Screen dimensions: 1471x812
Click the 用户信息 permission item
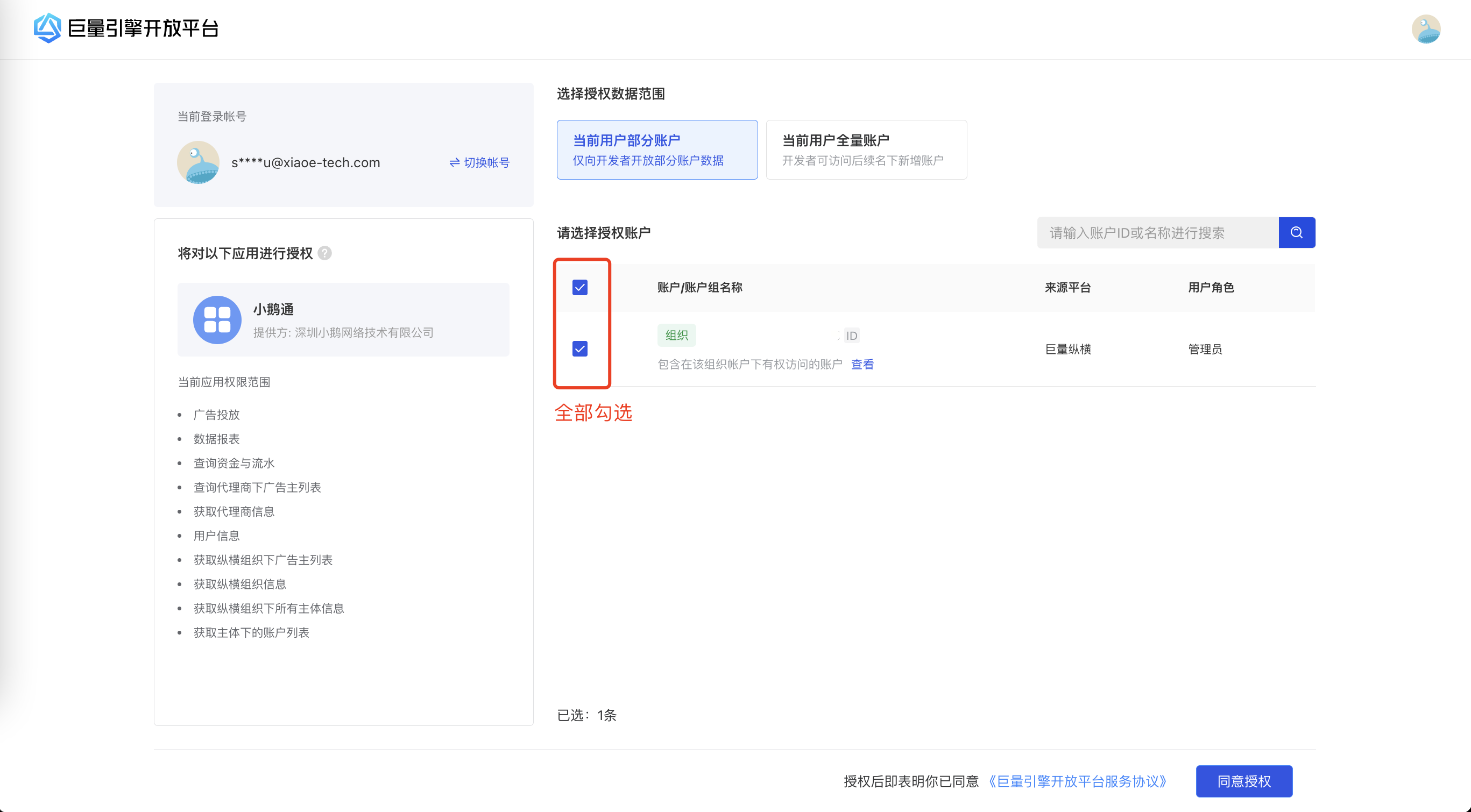point(216,536)
